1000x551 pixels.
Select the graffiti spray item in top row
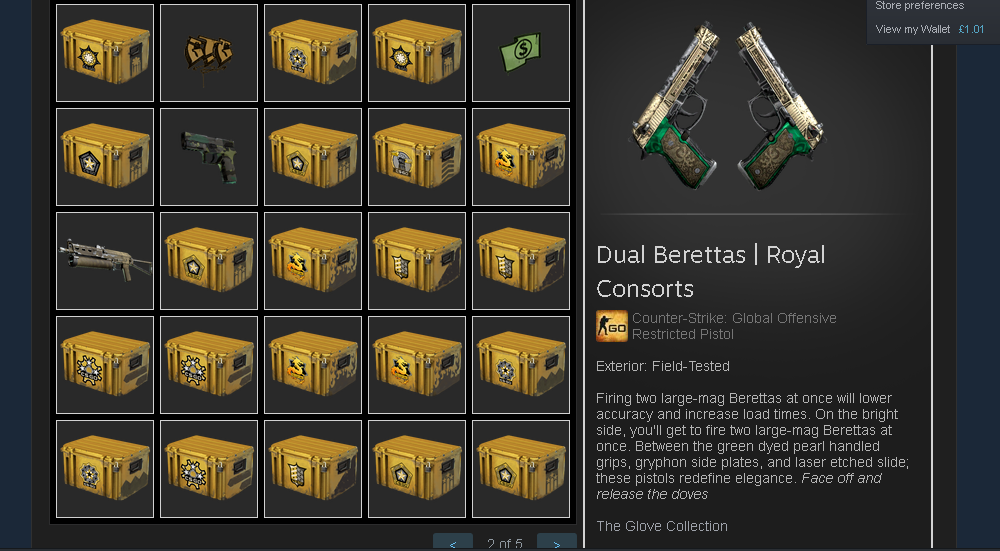[209, 53]
